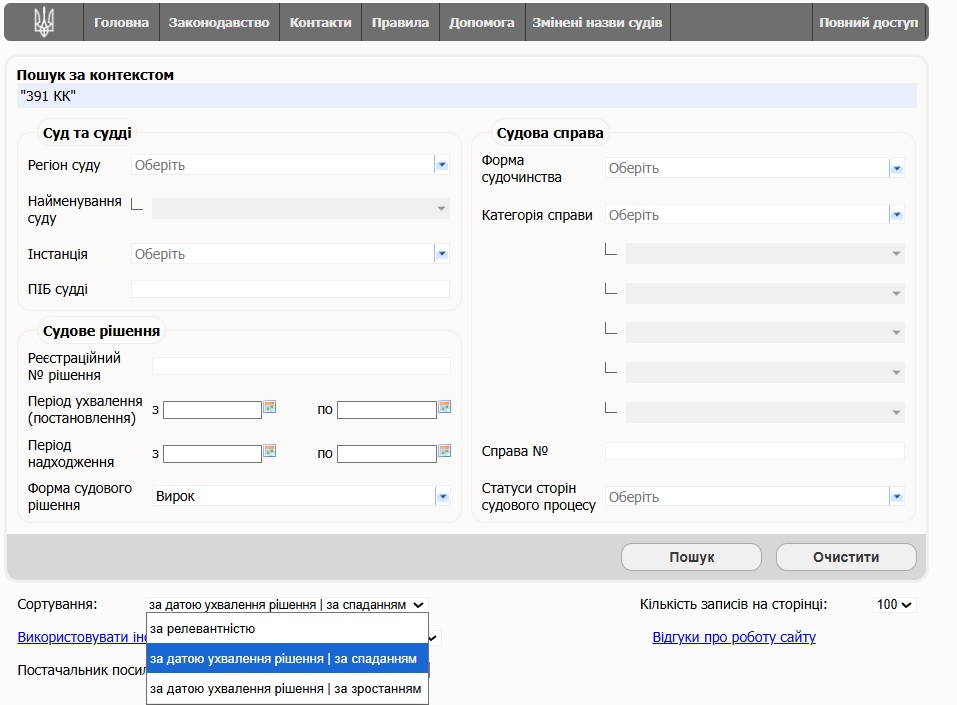The image size is (957, 705).
Task: Click the trident coat of arms logo
Action: pos(44,23)
